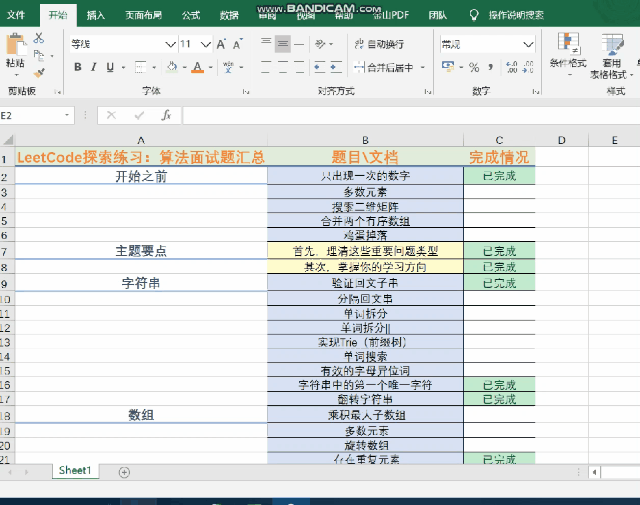
Task: Click the Copy icon
Action: point(38,55)
